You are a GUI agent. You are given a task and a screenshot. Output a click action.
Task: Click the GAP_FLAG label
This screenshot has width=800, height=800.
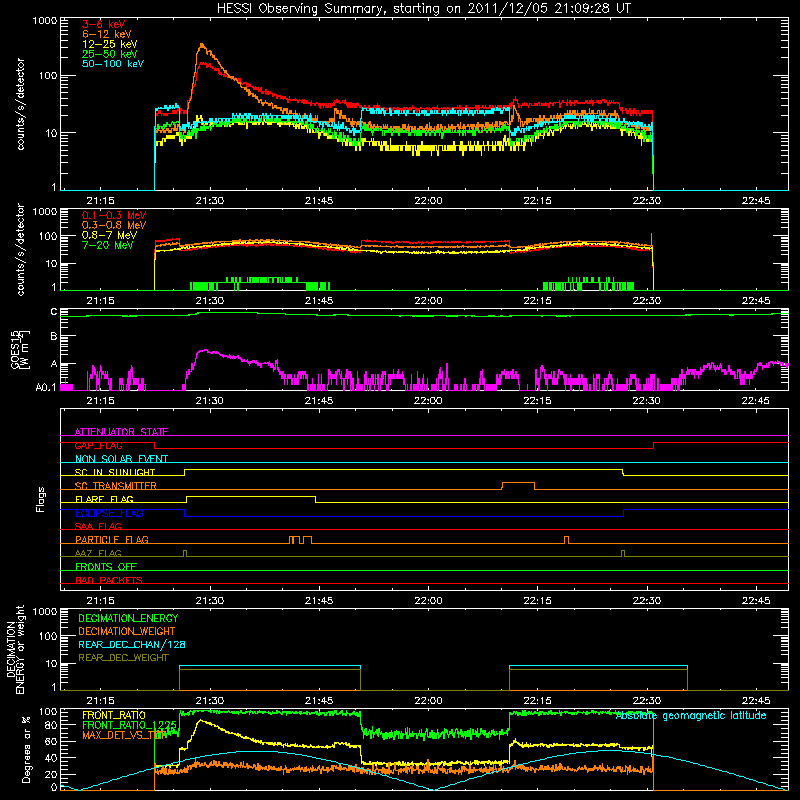[x=98, y=445]
